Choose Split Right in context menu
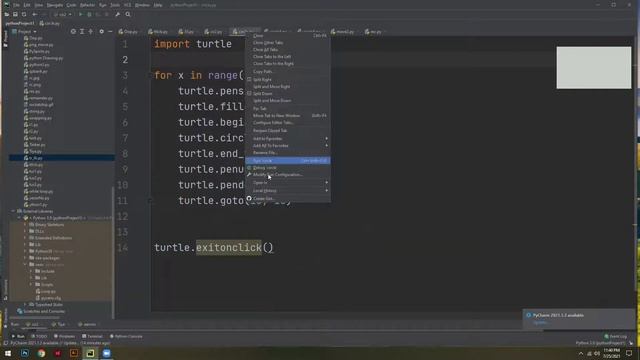 click(288, 80)
